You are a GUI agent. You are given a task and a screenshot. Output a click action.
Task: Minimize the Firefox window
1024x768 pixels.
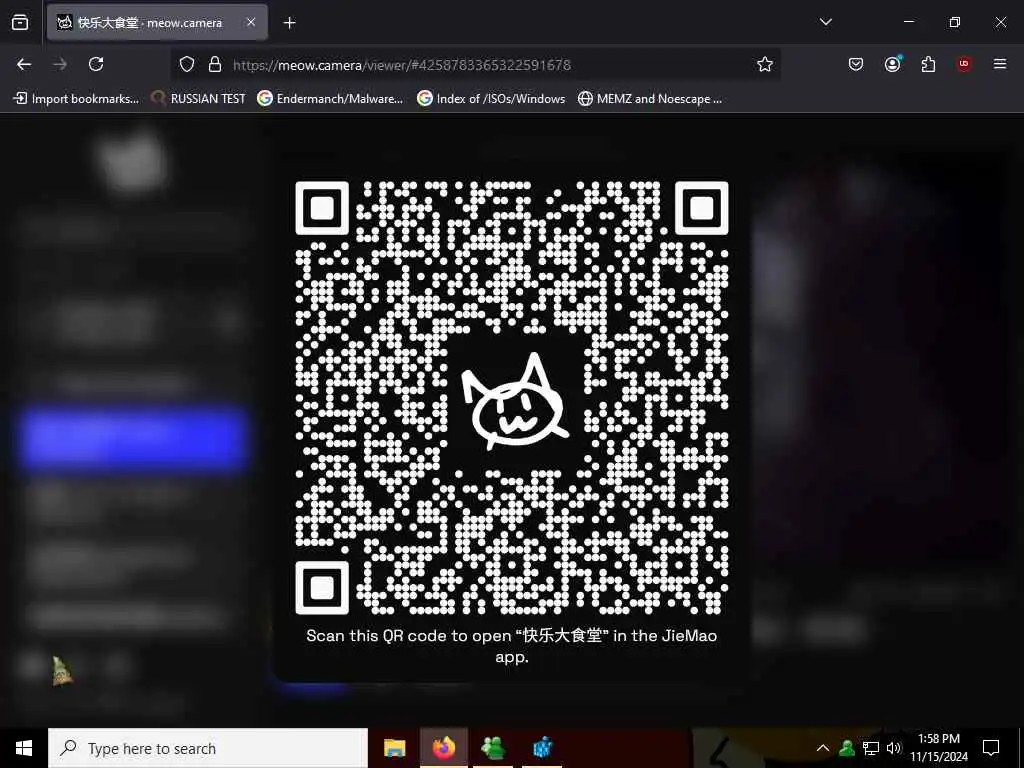[909, 22]
